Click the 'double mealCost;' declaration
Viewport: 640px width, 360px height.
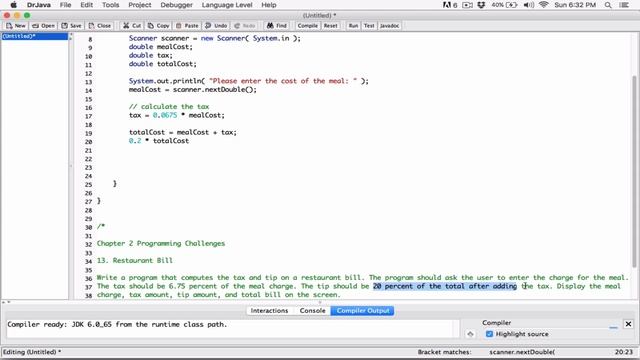(x=160, y=47)
